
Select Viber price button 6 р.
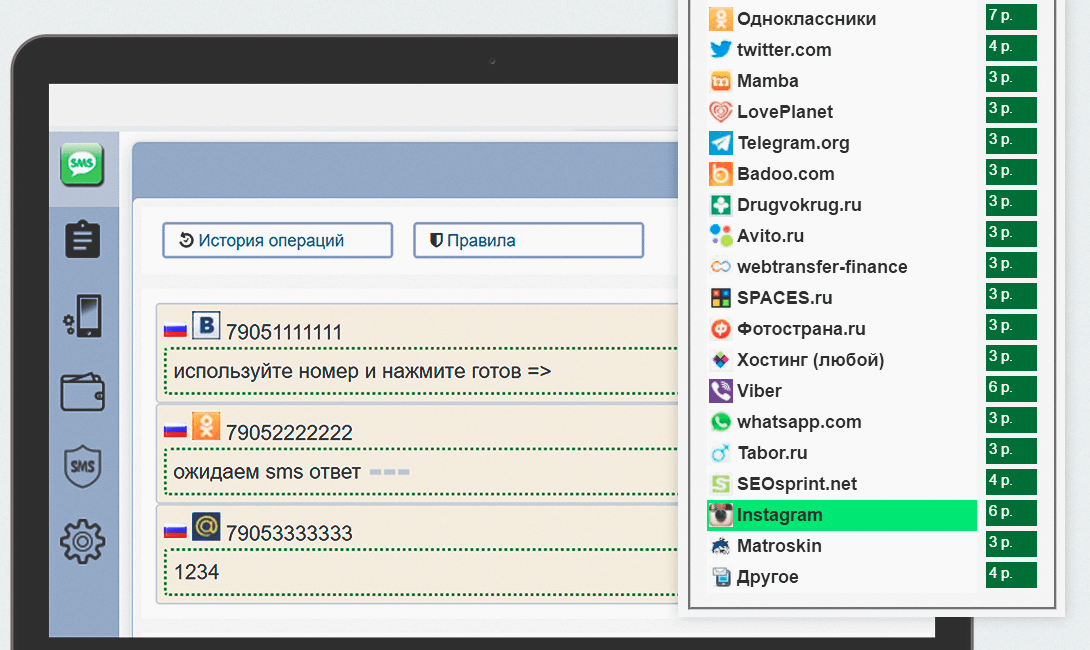click(1011, 389)
